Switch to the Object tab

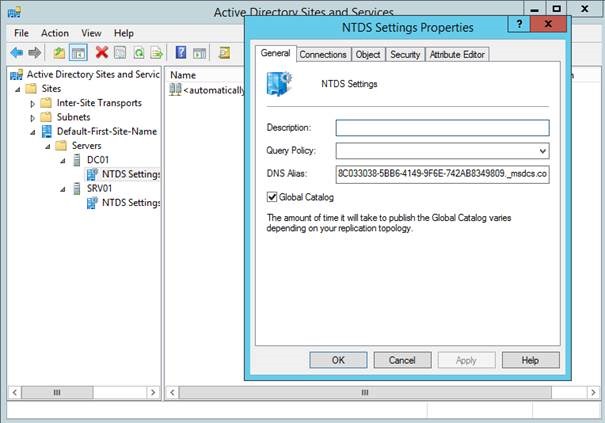(x=368, y=54)
